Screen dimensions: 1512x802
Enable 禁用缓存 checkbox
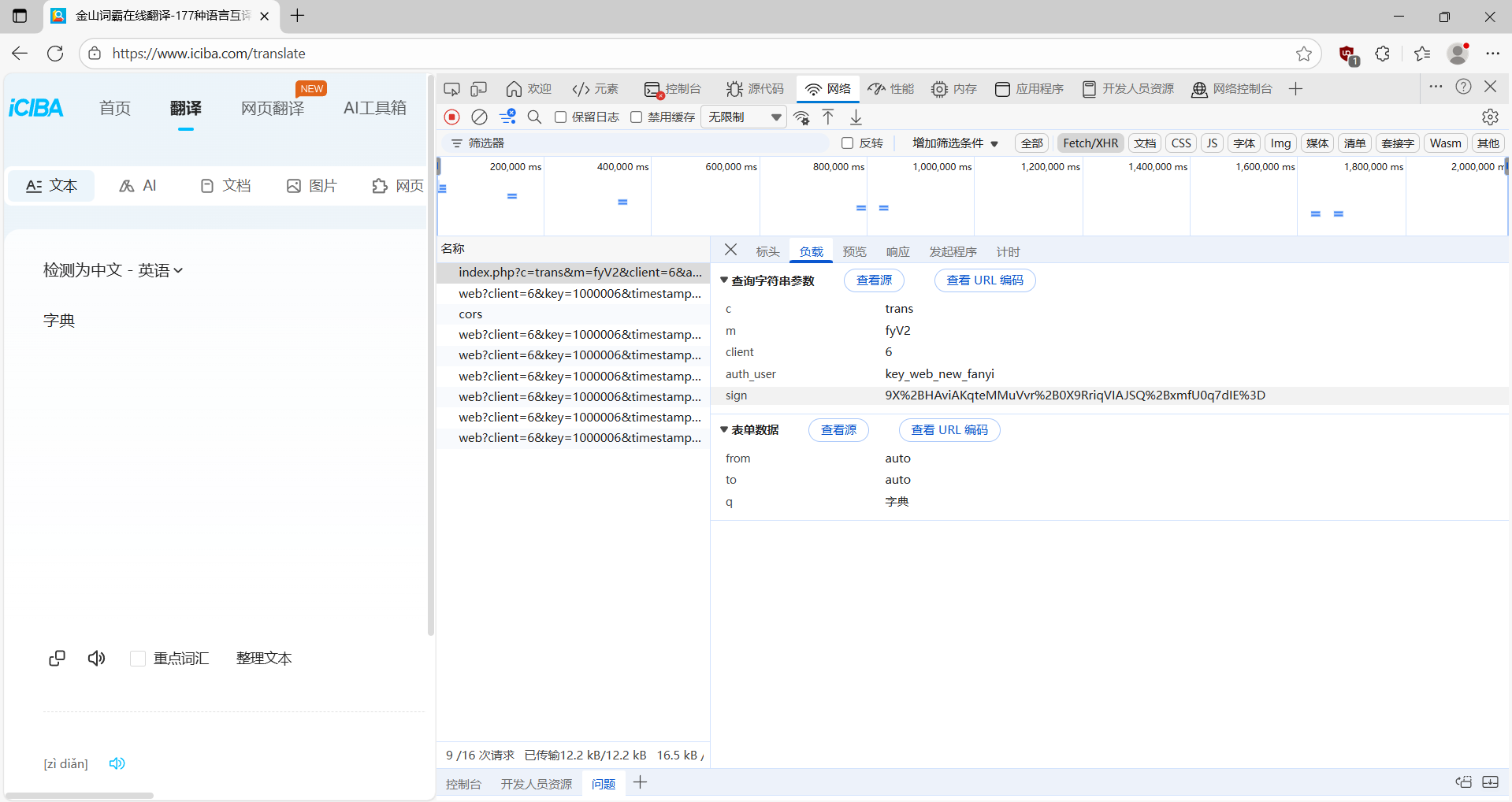636,117
